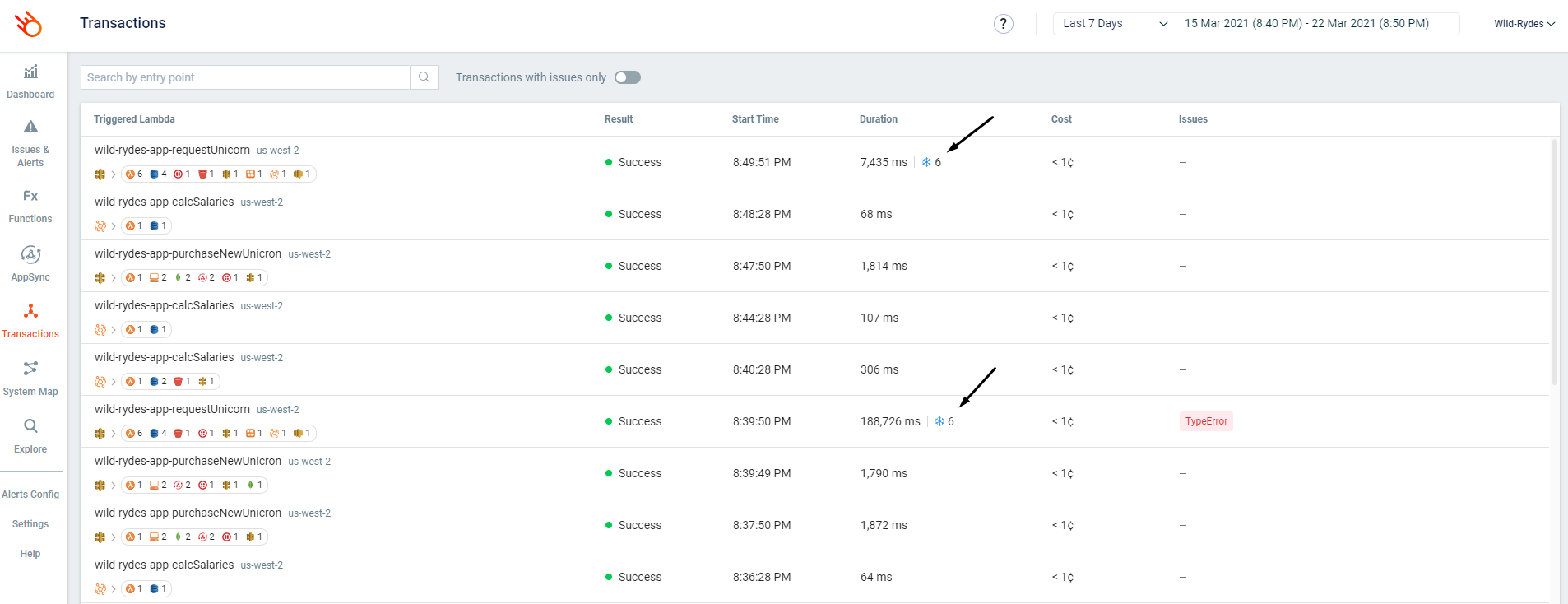The image size is (1568, 604).
Task: Focus the Search by entry point field
Action: coord(245,77)
